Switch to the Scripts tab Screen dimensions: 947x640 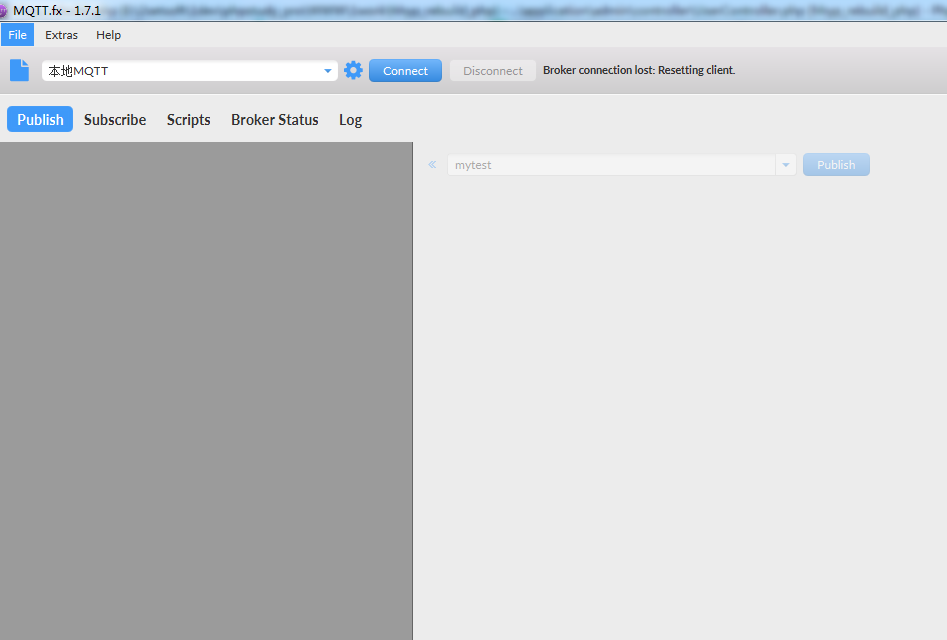(188, 120)
